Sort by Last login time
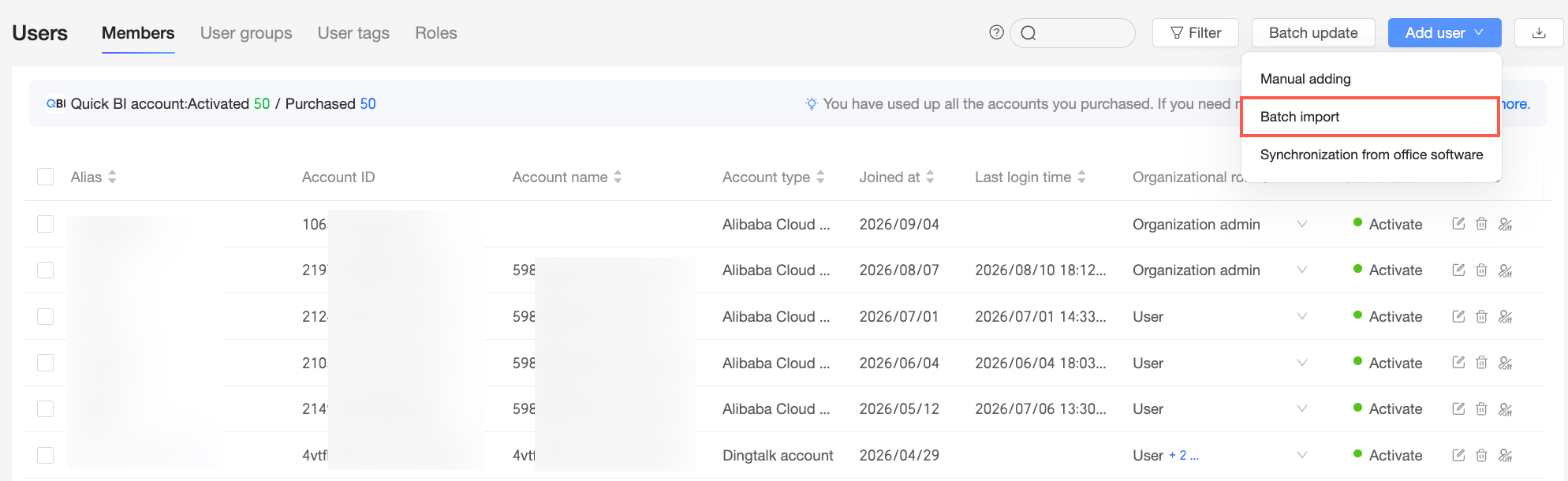Viewport: 1568px width, 481px height. coord(1081,177)
